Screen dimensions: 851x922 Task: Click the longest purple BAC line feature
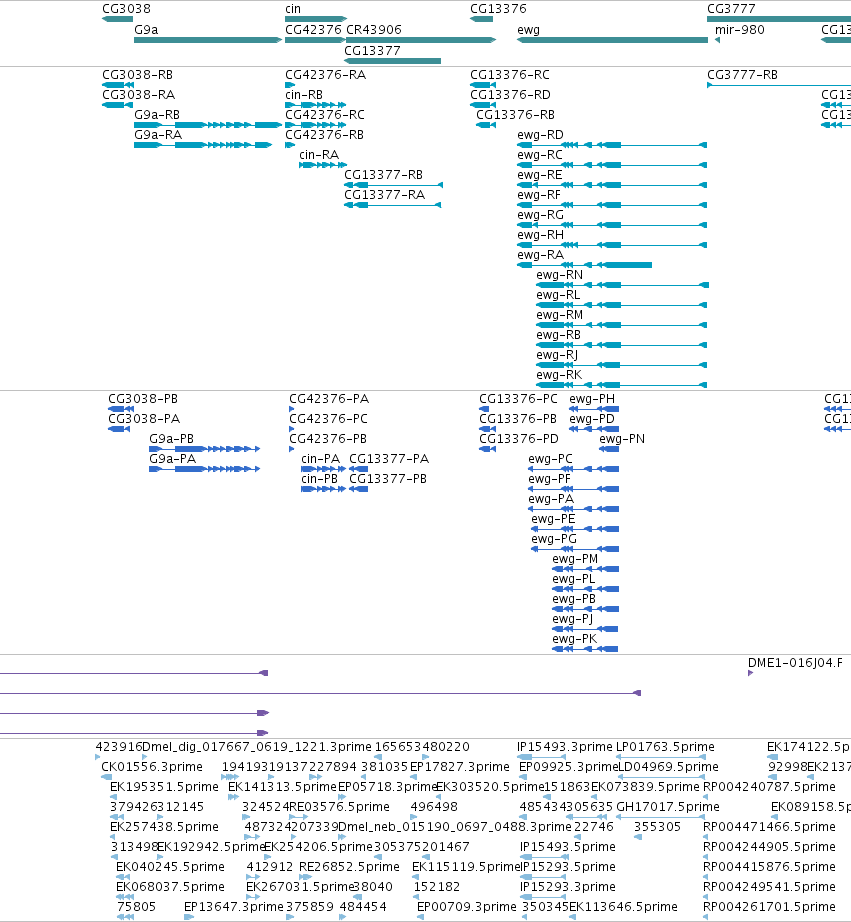pos(321,693)
